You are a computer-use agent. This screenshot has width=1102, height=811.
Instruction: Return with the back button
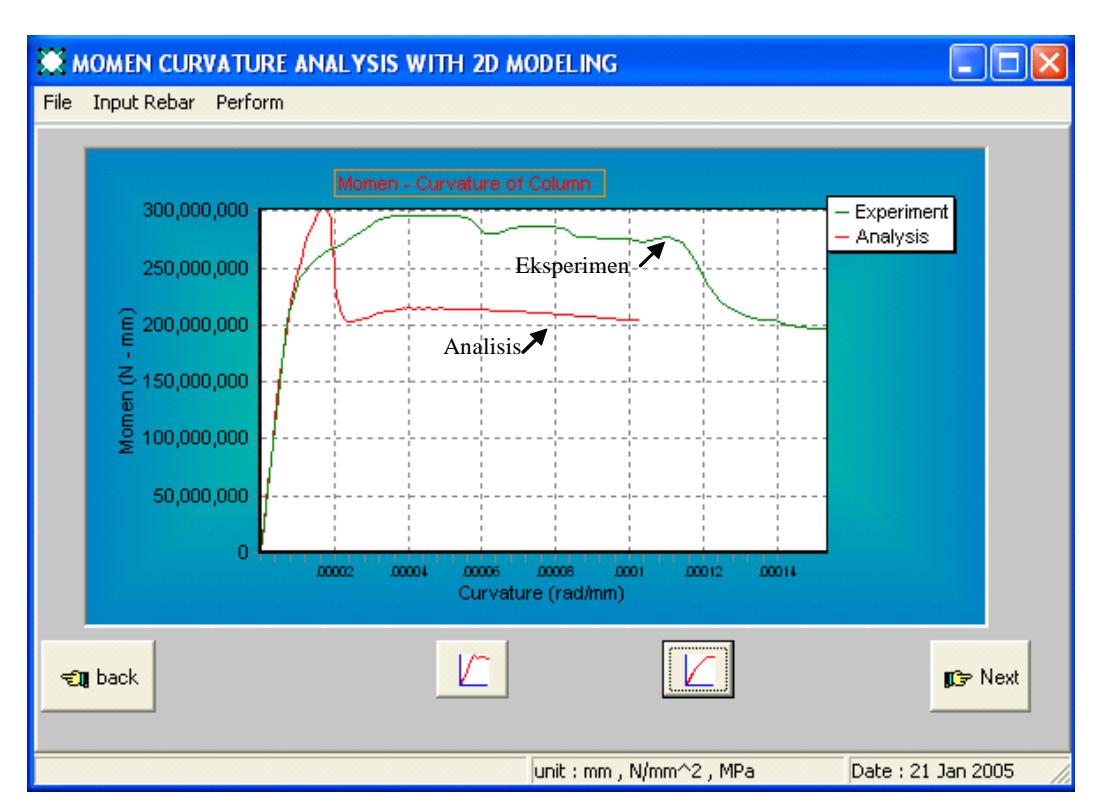click(x=98, y=676)
